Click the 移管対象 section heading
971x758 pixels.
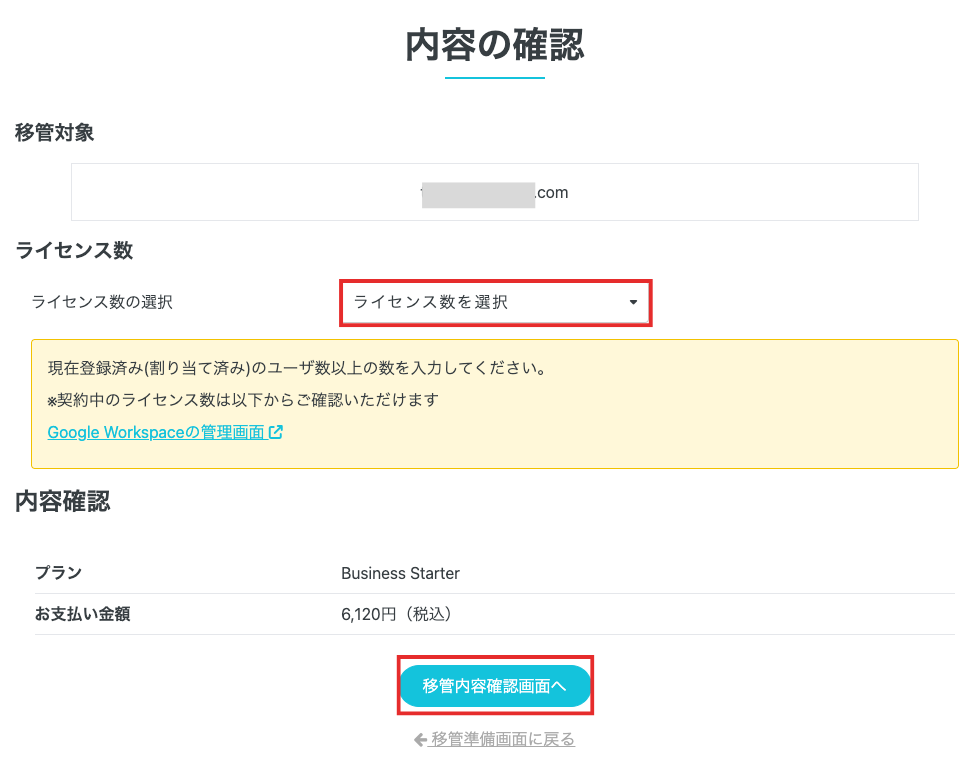[54, 133]
